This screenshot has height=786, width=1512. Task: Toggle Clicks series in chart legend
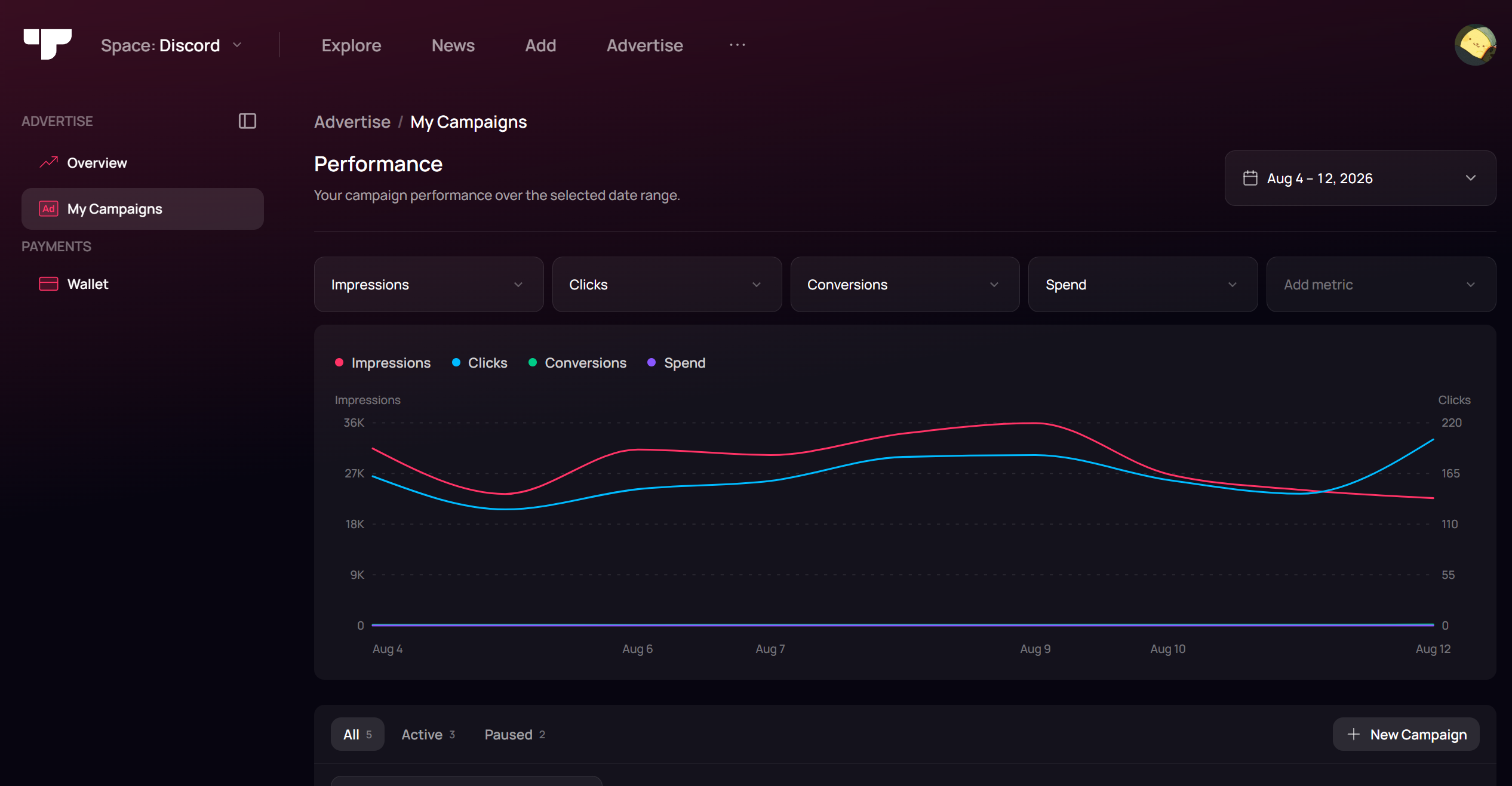click(480, 363)
